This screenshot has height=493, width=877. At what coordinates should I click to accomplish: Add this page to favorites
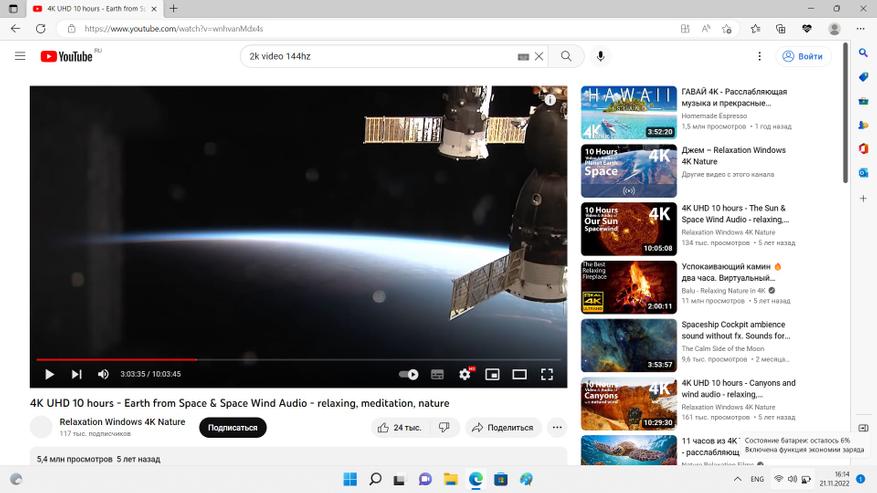pos(727,29)
